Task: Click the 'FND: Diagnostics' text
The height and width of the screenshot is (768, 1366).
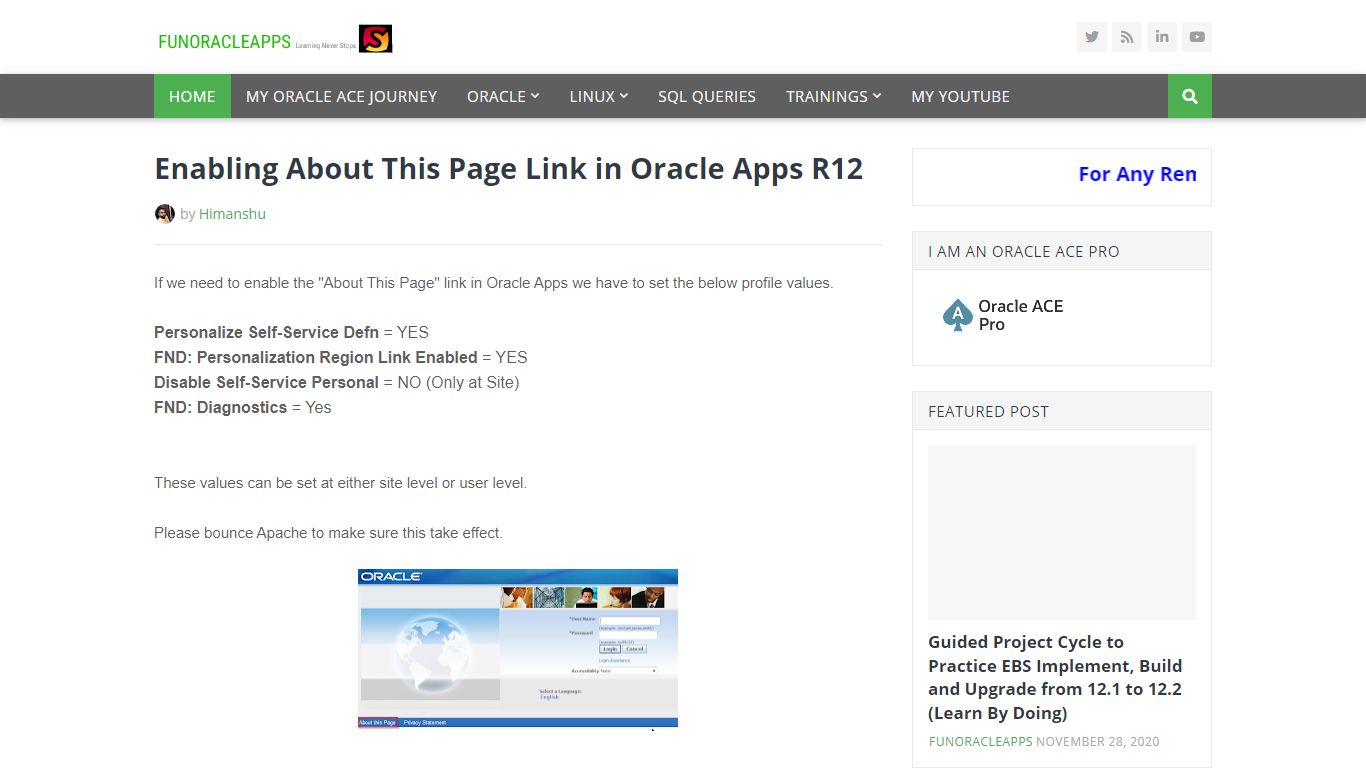Action: 220,407
